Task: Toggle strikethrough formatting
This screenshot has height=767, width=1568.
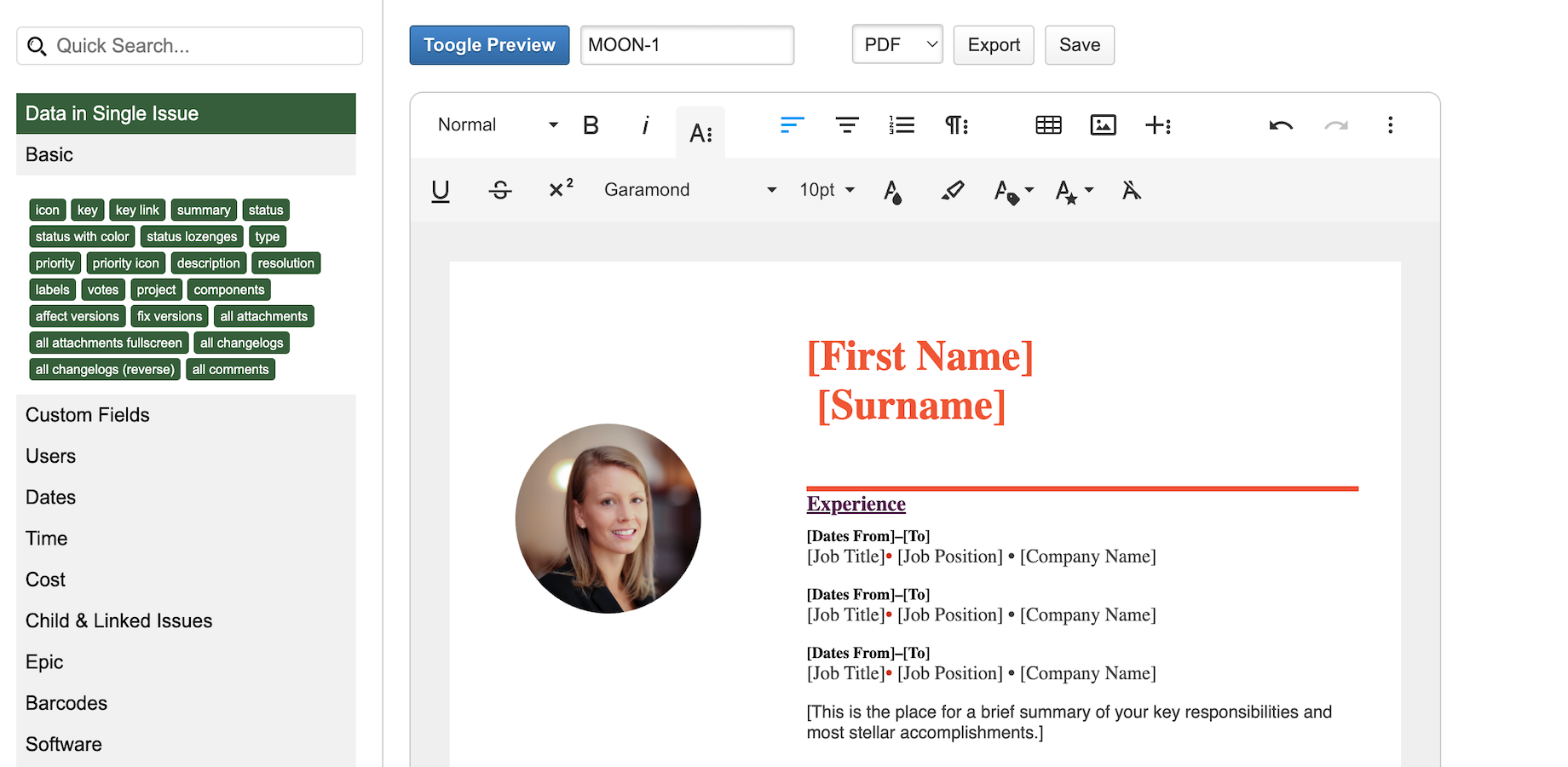Action: pos(500,190)
